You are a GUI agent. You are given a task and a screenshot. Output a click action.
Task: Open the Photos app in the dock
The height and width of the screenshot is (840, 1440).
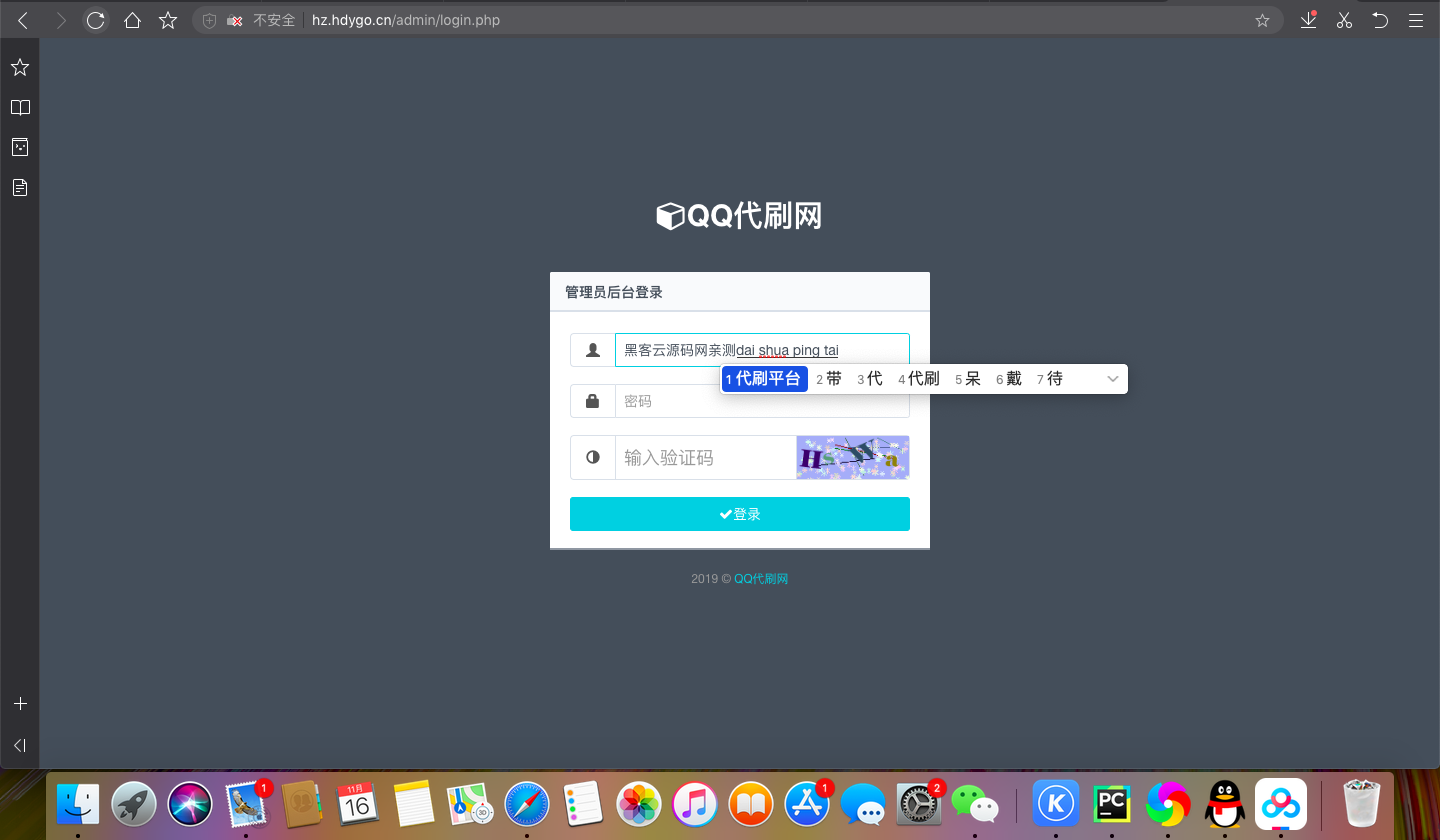click(638, 803)
